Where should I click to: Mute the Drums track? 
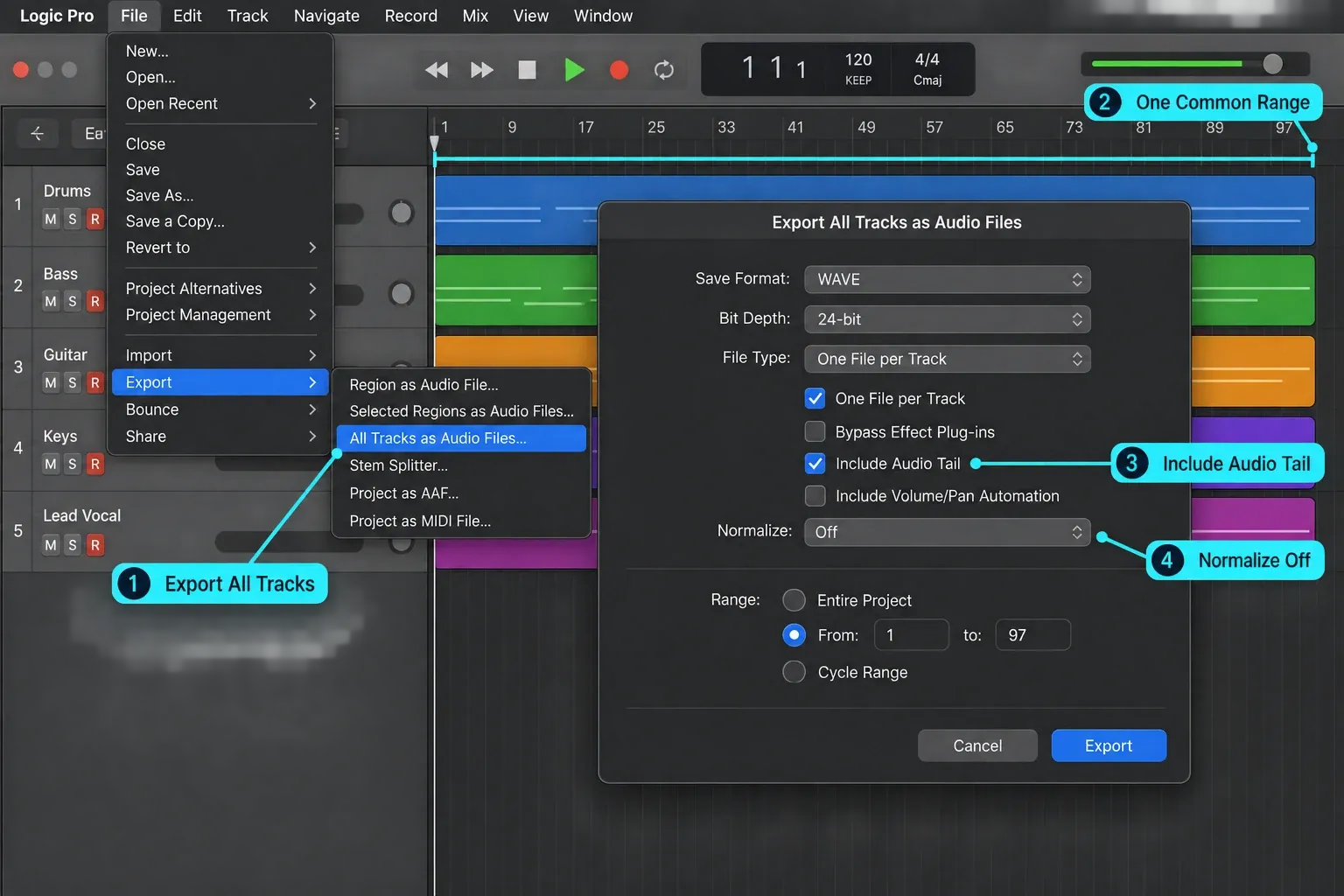tap(51, 219)
